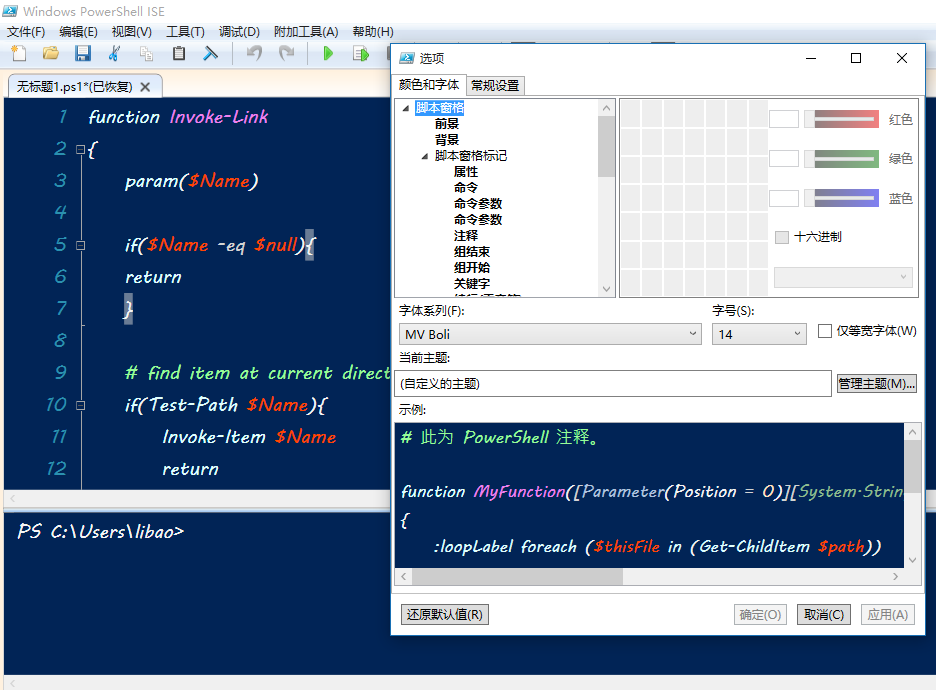Click the Copy toolbar icon
This screenshot has width=936, height=690.
tap(146, 54)
